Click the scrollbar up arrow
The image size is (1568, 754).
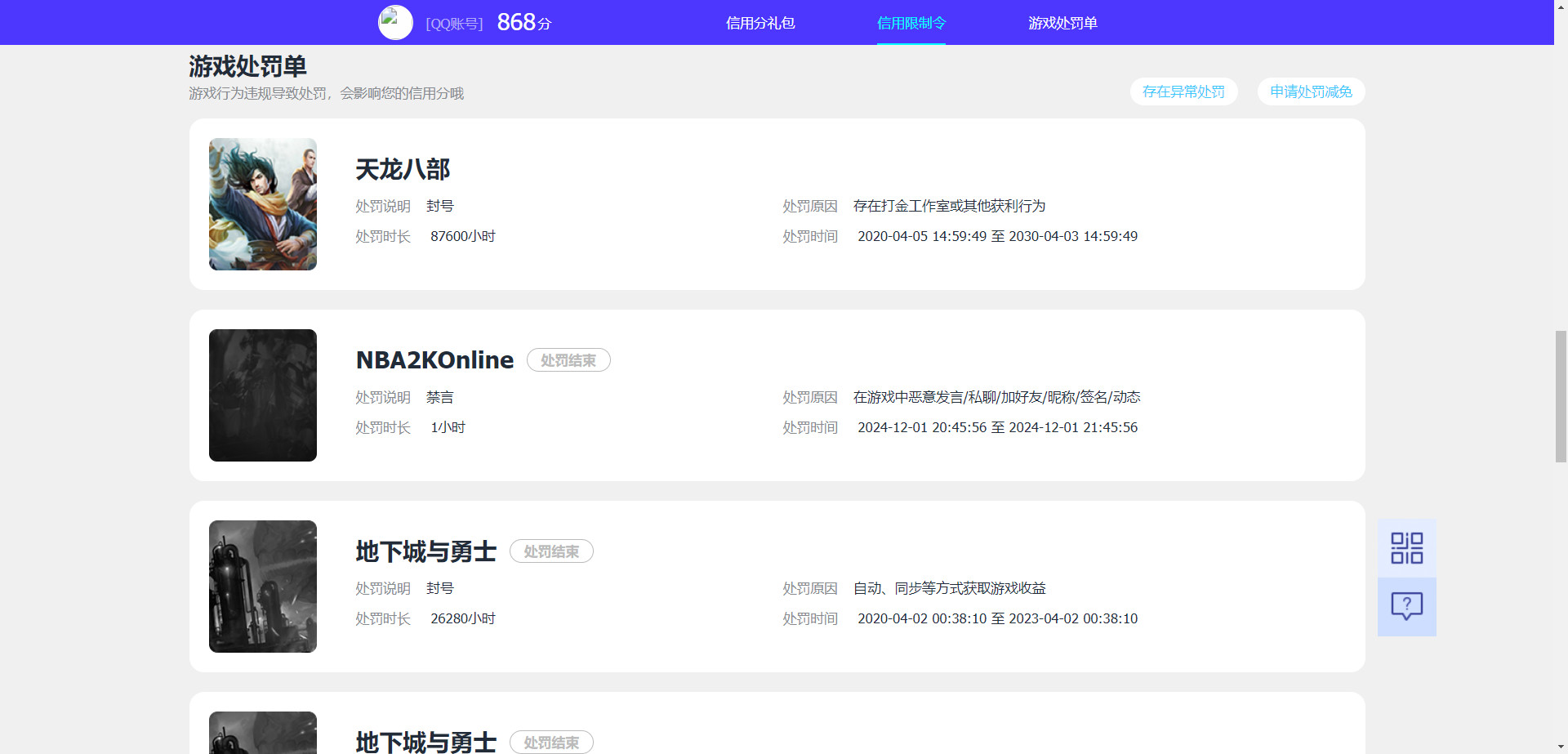(1561, 5)
